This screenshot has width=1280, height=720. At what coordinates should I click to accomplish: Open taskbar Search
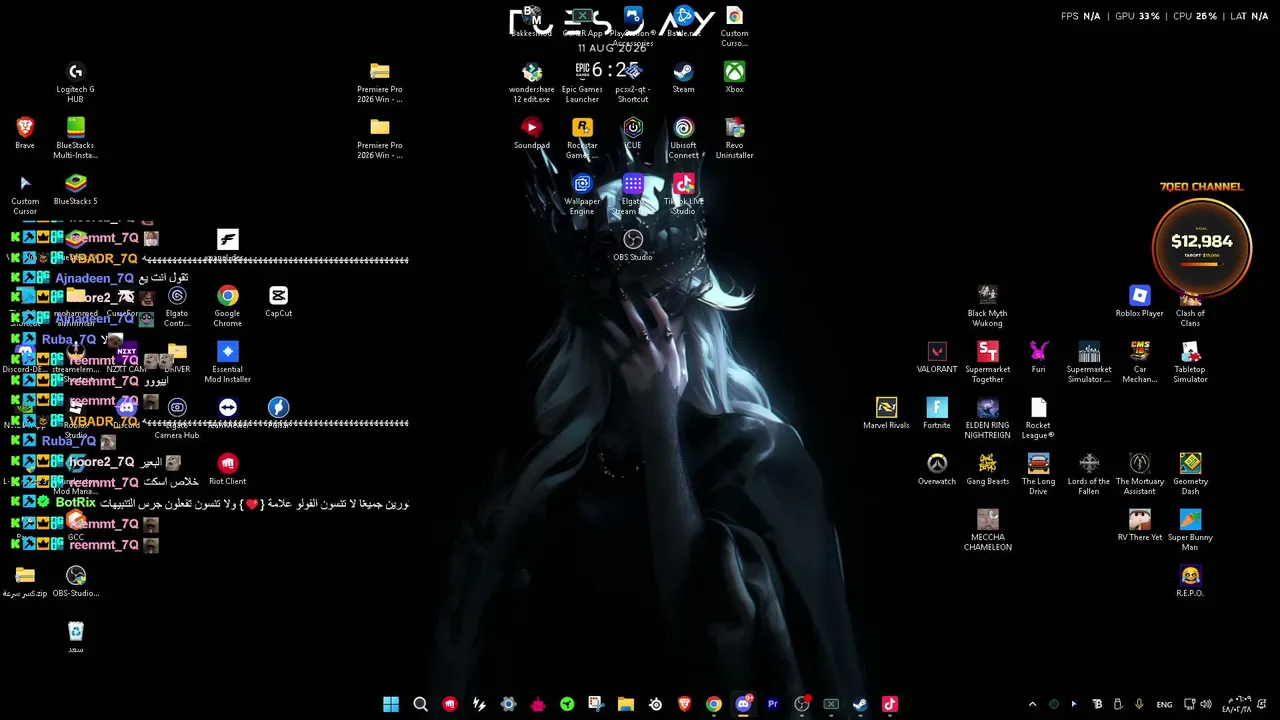coord(420,704)
